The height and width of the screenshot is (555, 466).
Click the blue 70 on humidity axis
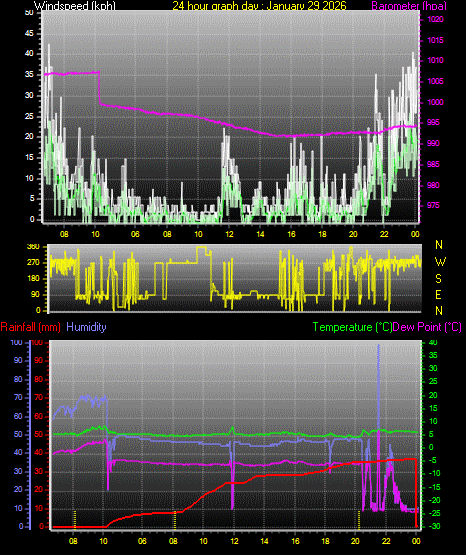pos(18,397)
